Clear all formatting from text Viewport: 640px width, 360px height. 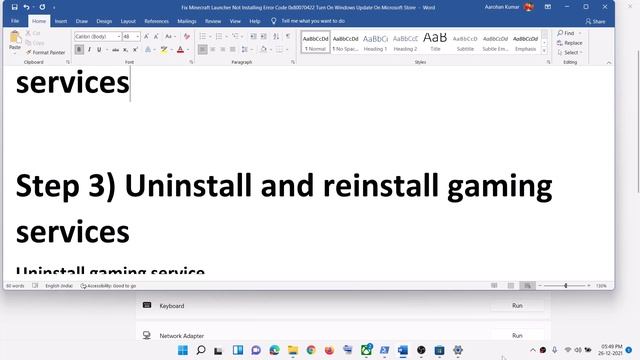pos(187,37)
